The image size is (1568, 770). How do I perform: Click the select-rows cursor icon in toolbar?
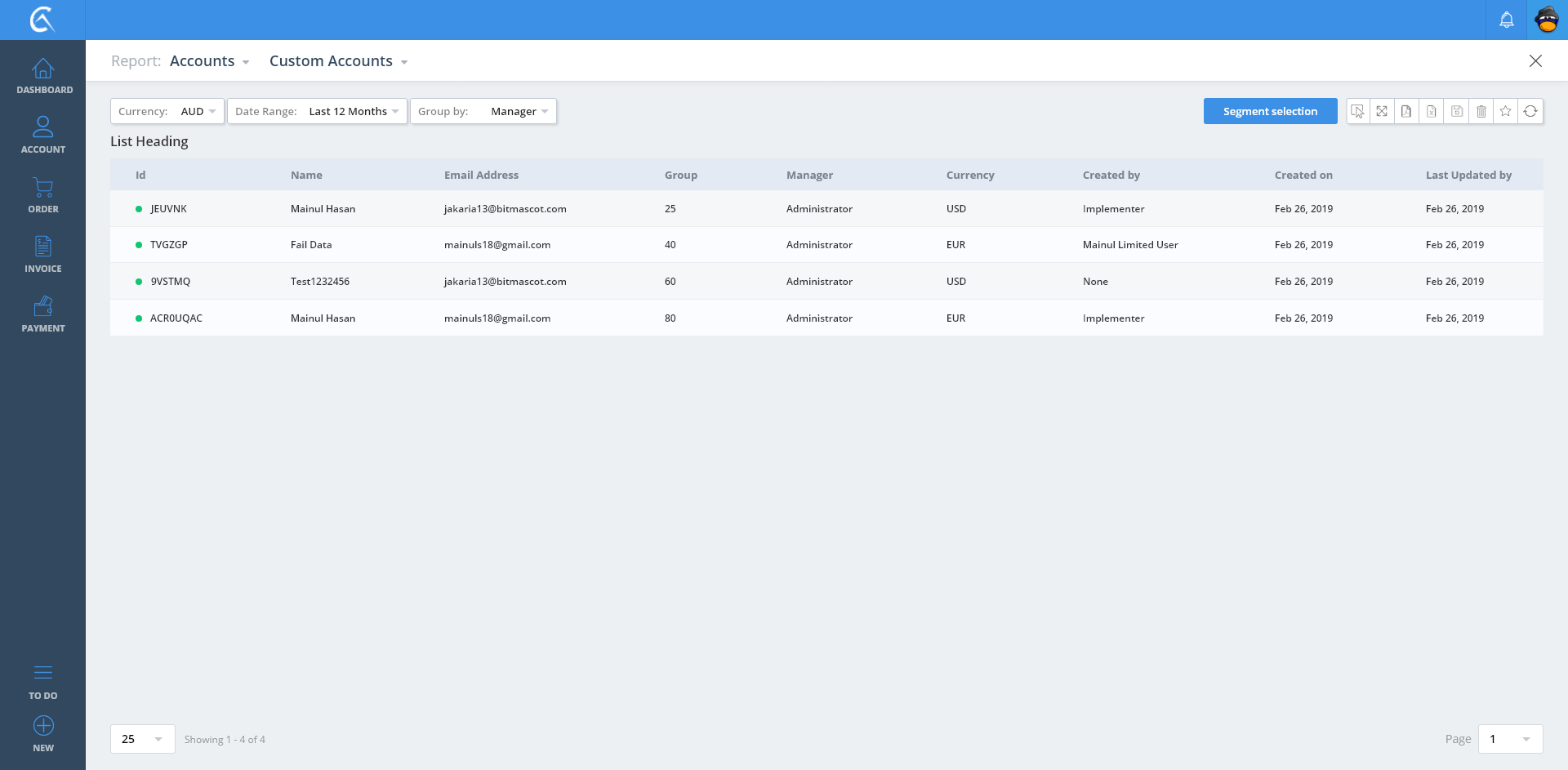click(x=1357, y=111)
